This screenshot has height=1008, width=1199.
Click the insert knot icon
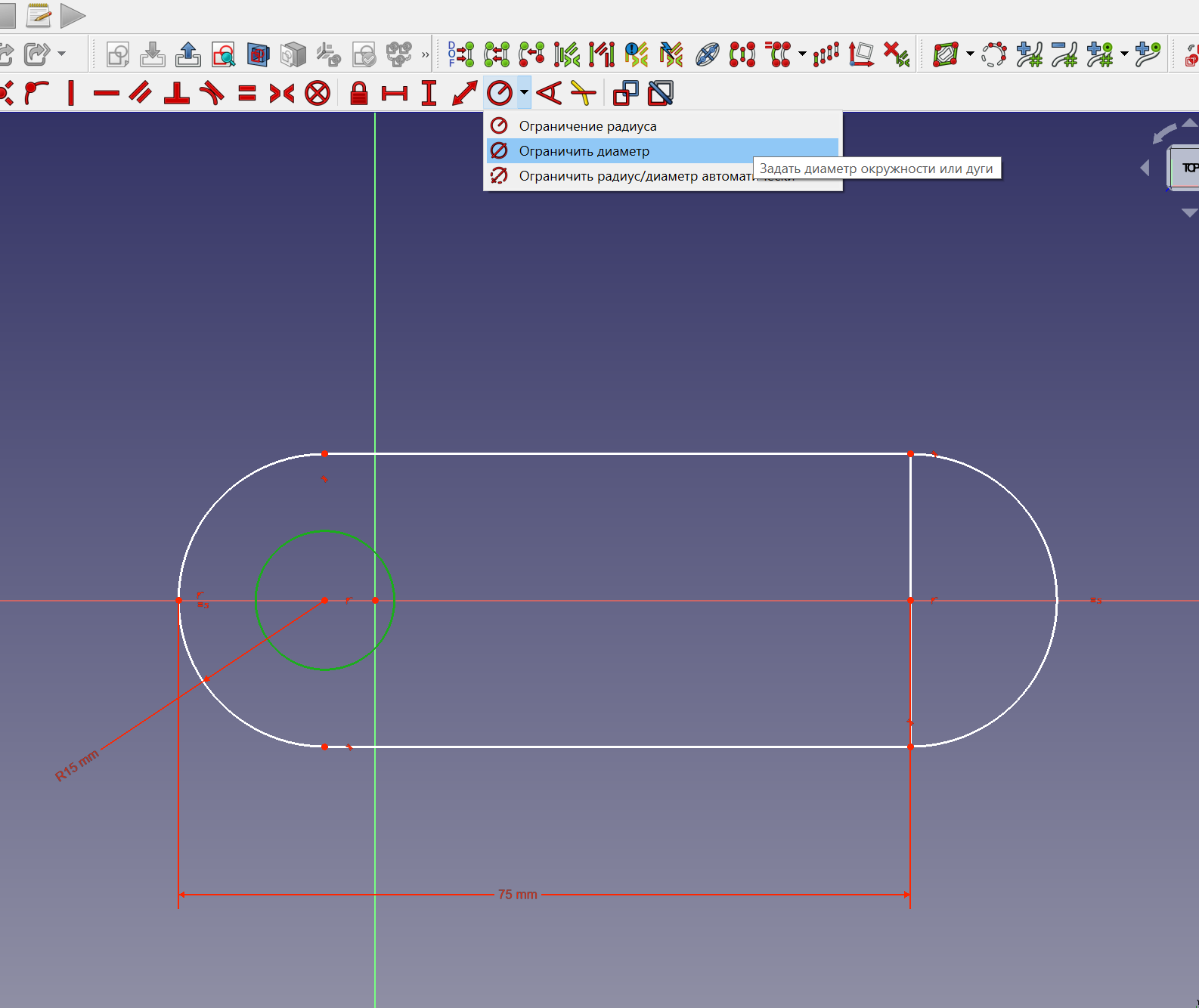pyautogui.click(x=1148, y=54)
